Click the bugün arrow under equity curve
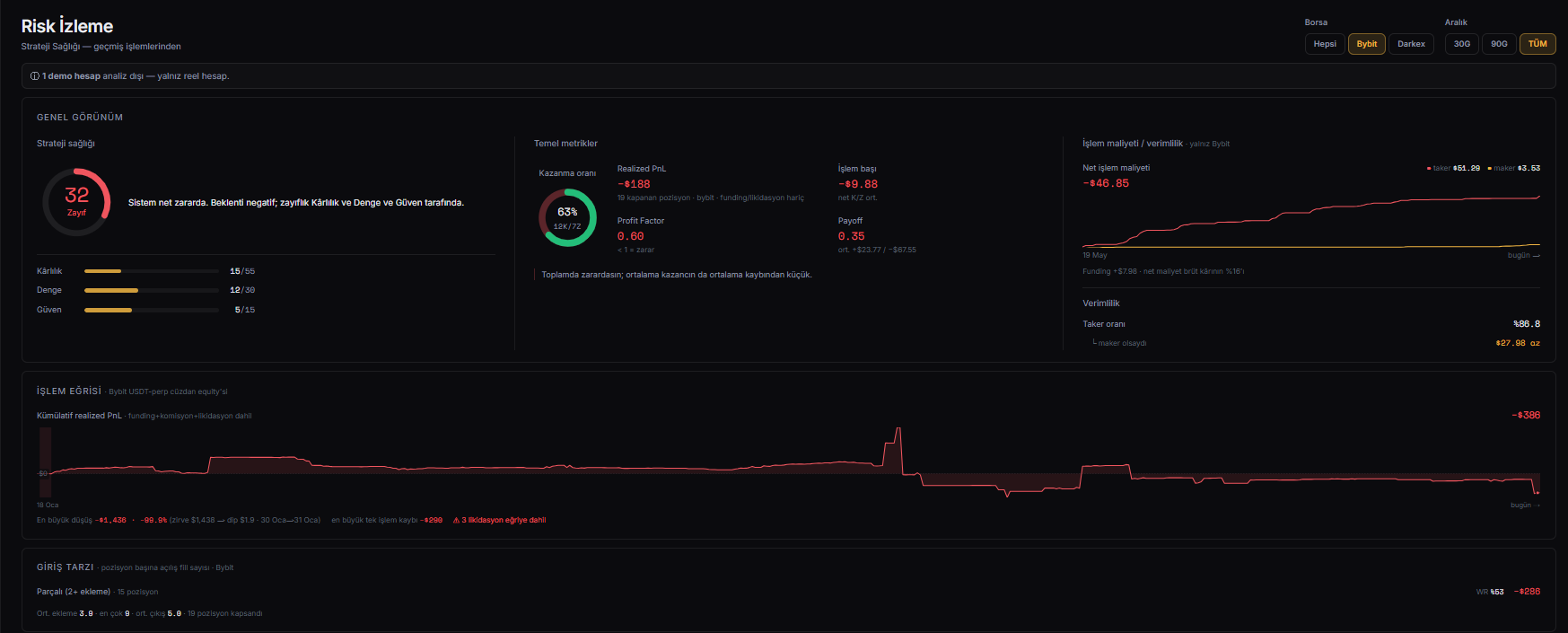The image size is (1568, 633). point(1537,506)
